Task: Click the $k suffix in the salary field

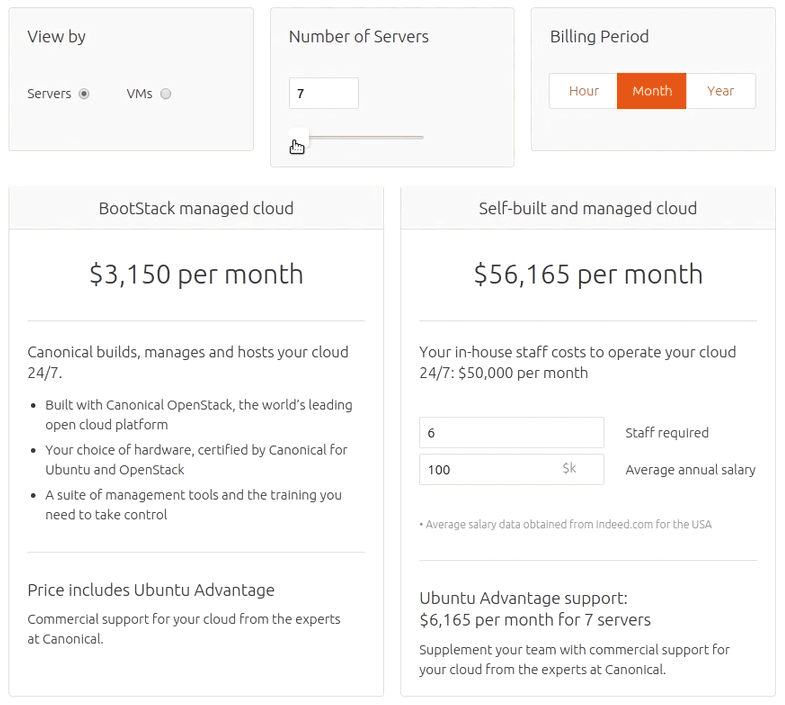Action: [x=570, y=469]
